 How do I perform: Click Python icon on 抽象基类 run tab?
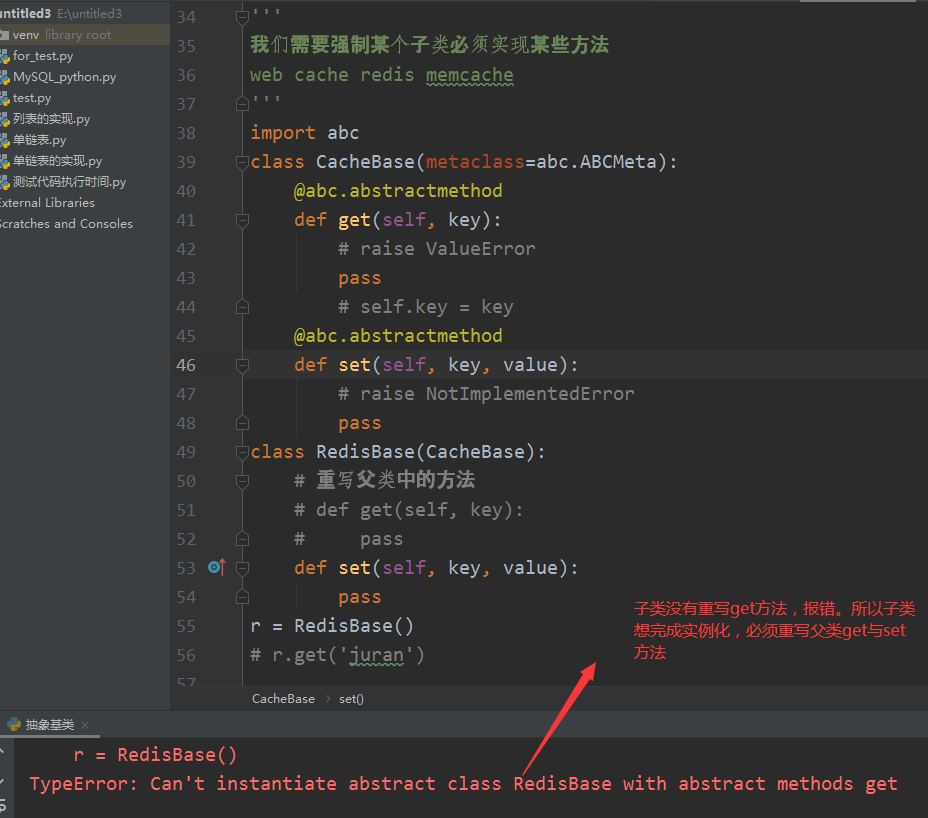tap(14, 724)
